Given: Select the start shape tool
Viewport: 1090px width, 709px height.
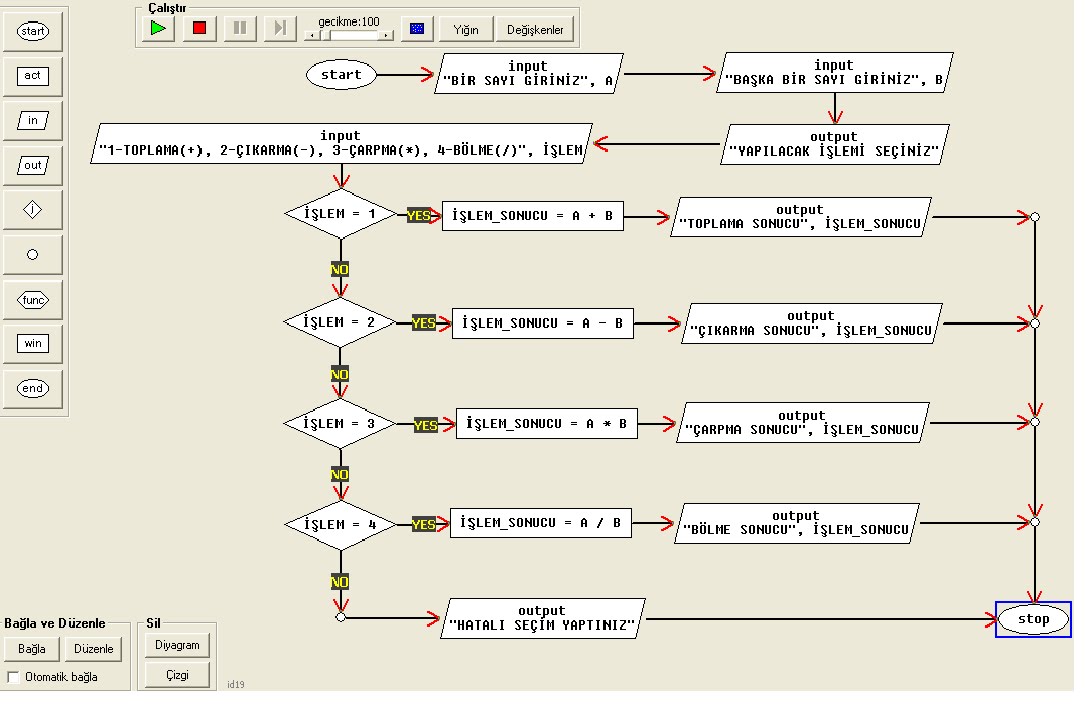Looking at the screenshot, I should 31,30.
